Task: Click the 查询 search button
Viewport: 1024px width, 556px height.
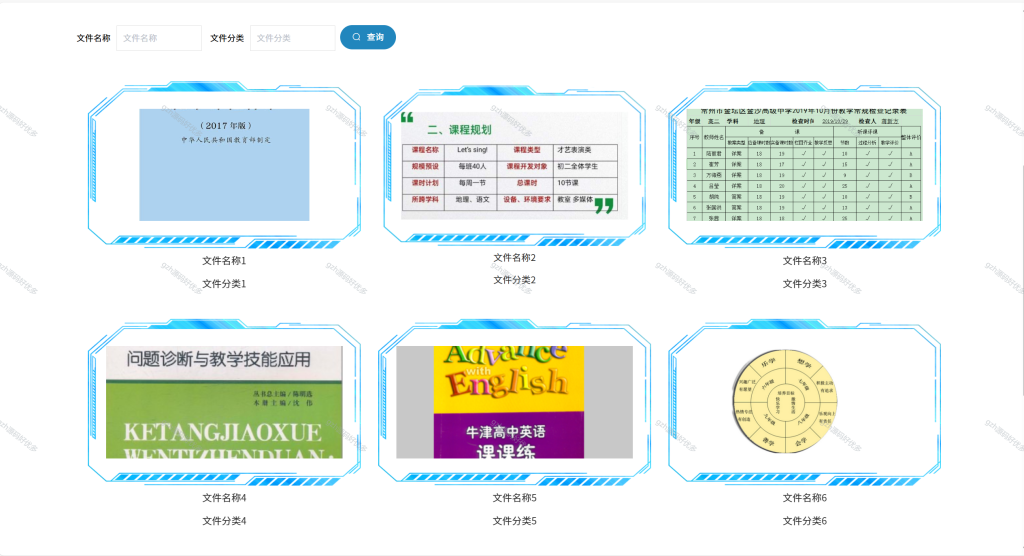Action: pyautogui.click(x=368, y=37)
